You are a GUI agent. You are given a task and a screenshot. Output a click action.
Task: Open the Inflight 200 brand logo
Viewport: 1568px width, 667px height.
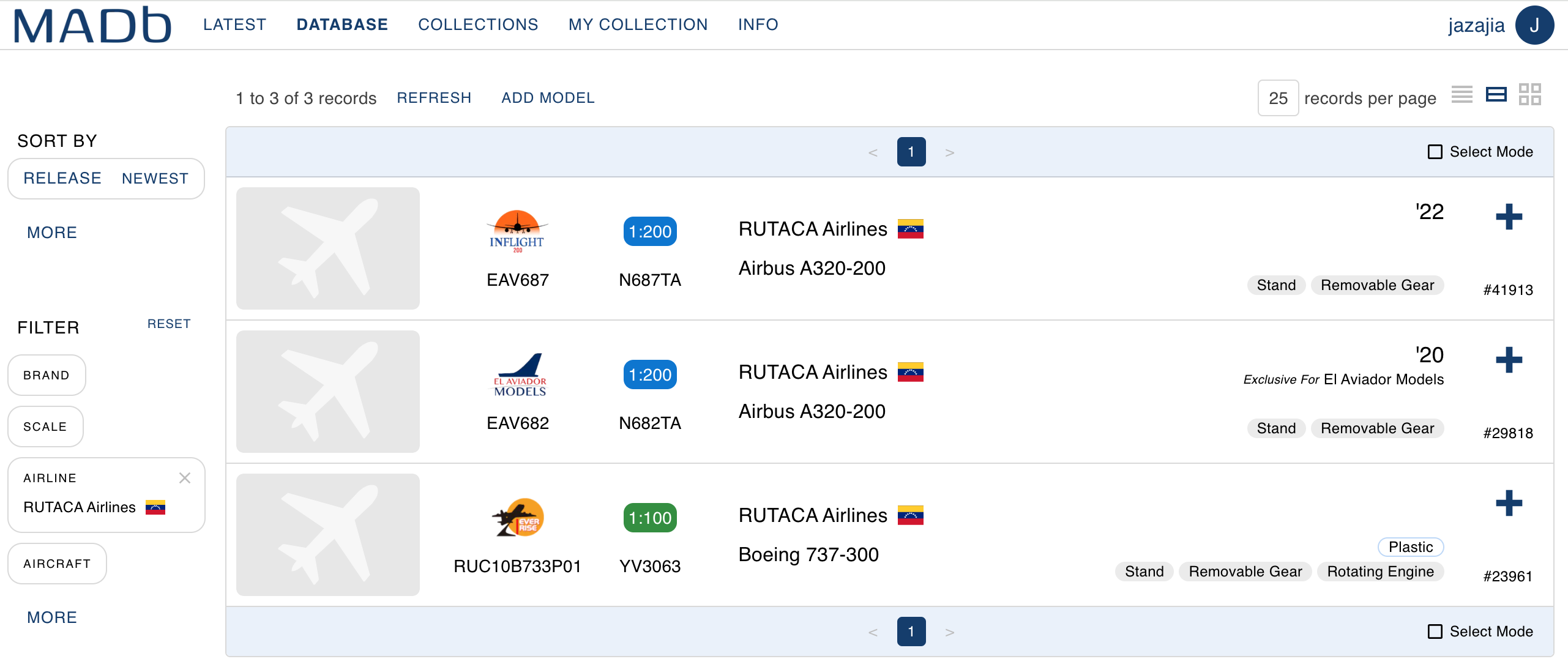(517, 231)
